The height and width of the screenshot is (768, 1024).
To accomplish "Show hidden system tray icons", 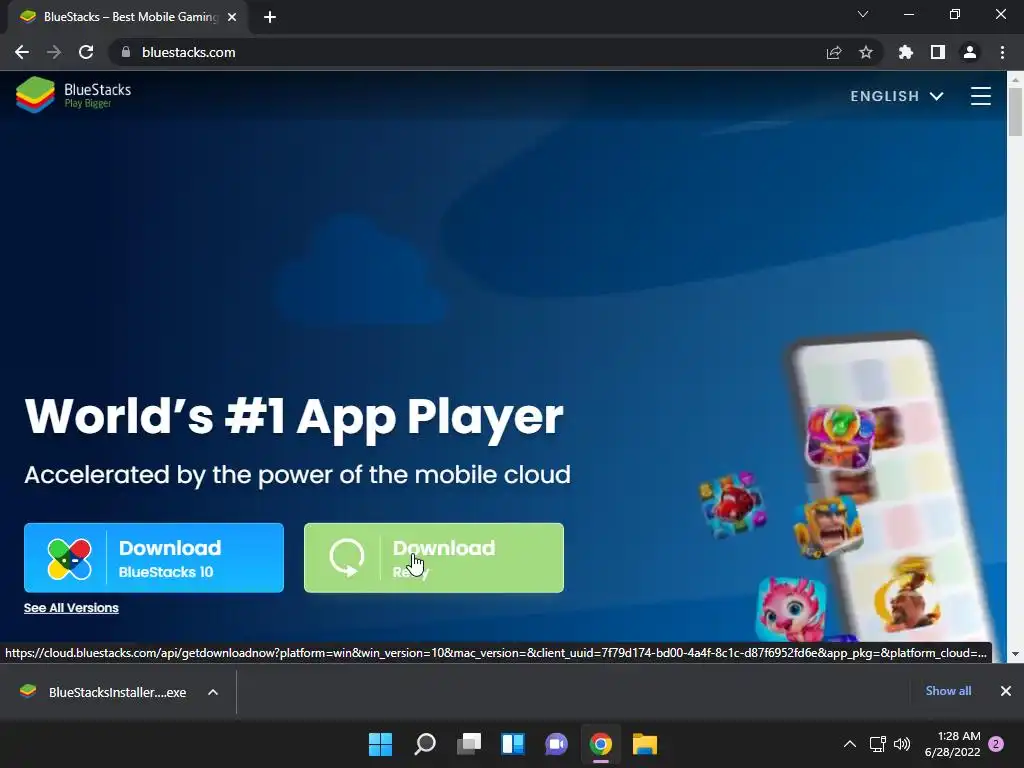I will (850, 744).
